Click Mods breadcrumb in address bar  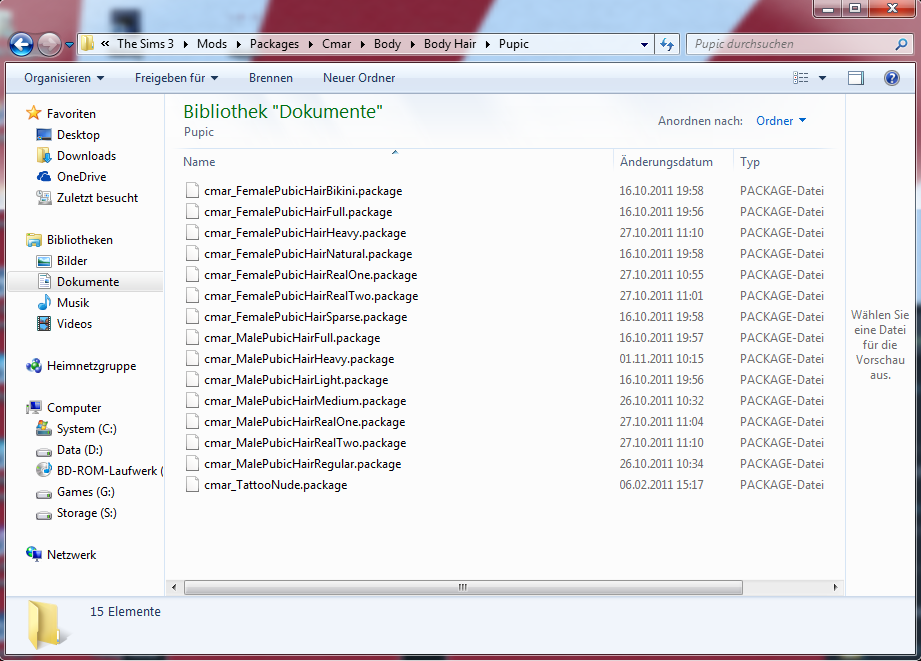pos(212,44)
